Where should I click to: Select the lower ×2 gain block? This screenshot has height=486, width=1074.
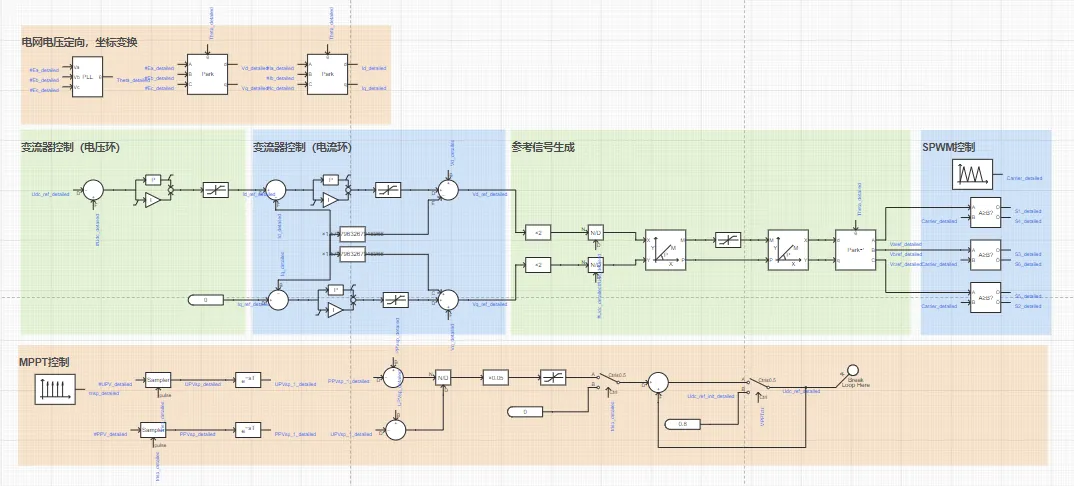coord(538,264)
